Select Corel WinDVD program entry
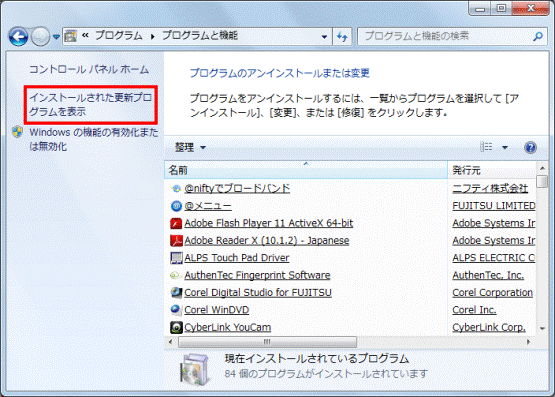This screenshot has width=555, height=397. pyautogui.click(x=217, y=310)
